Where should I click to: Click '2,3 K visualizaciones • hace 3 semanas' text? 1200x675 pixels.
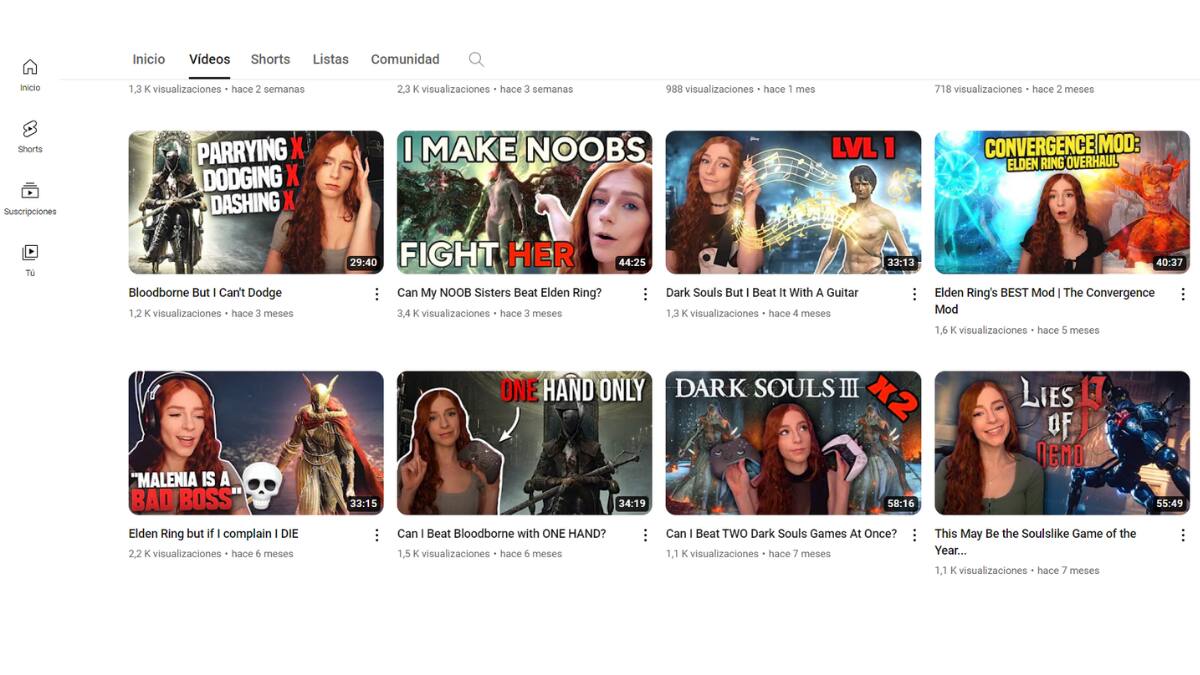tap(485, 89)
